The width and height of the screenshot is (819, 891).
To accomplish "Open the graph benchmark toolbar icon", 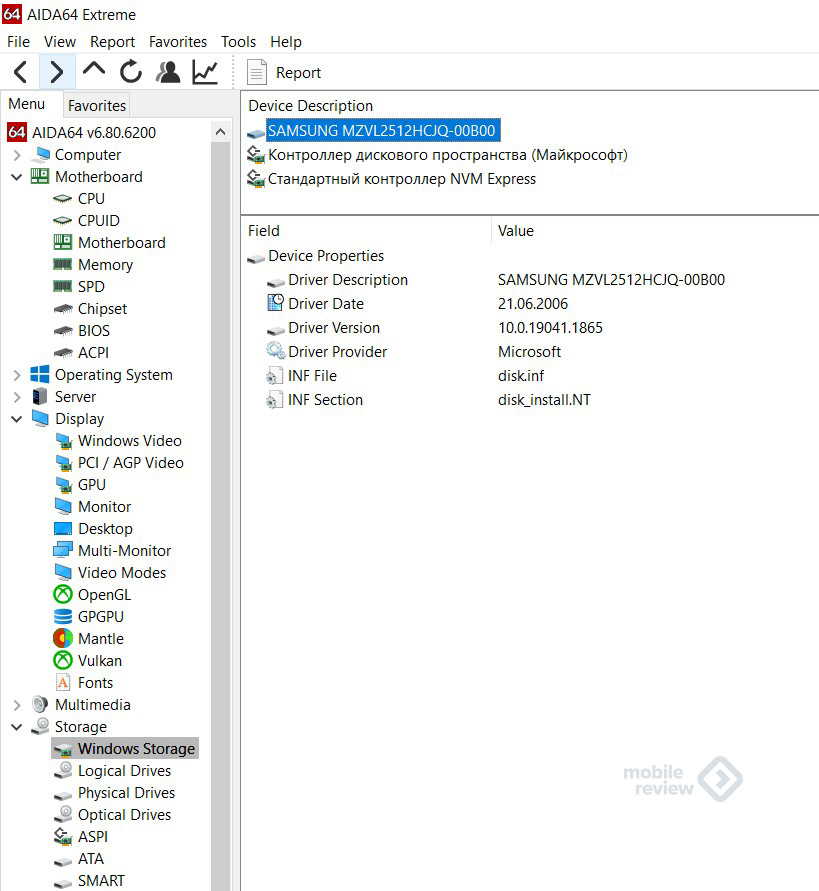I will (x=205, y=72).
